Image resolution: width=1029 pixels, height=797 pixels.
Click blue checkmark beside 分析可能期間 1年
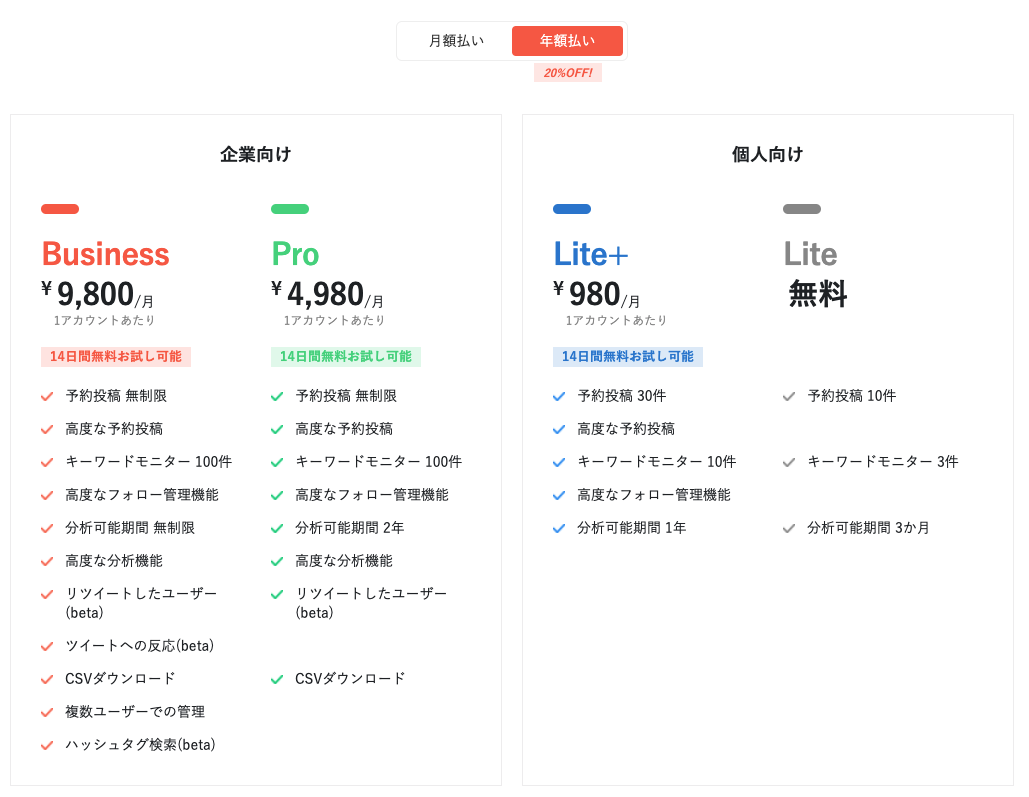tap(559, 528)
